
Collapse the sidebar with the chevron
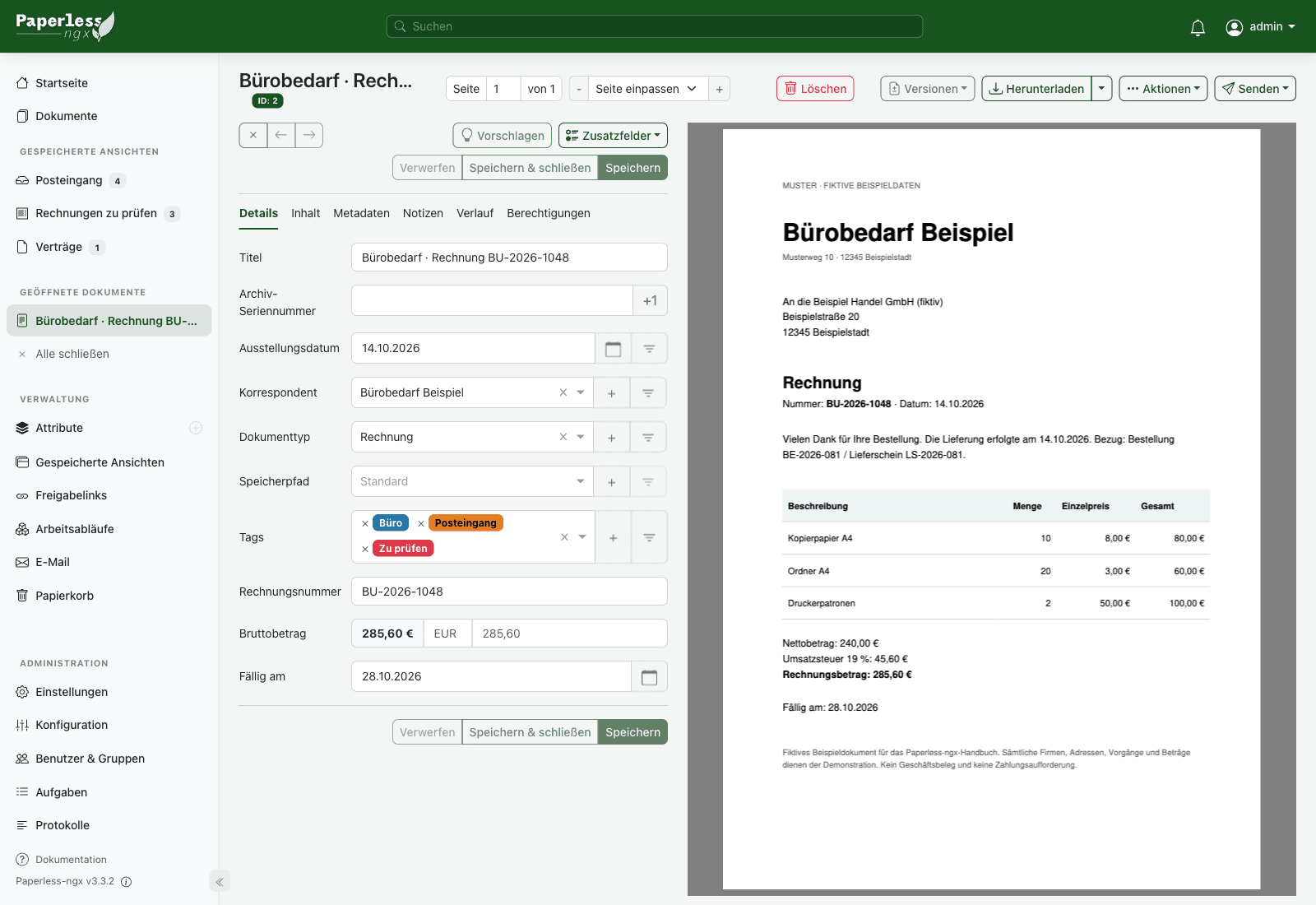tap(220, 882)
